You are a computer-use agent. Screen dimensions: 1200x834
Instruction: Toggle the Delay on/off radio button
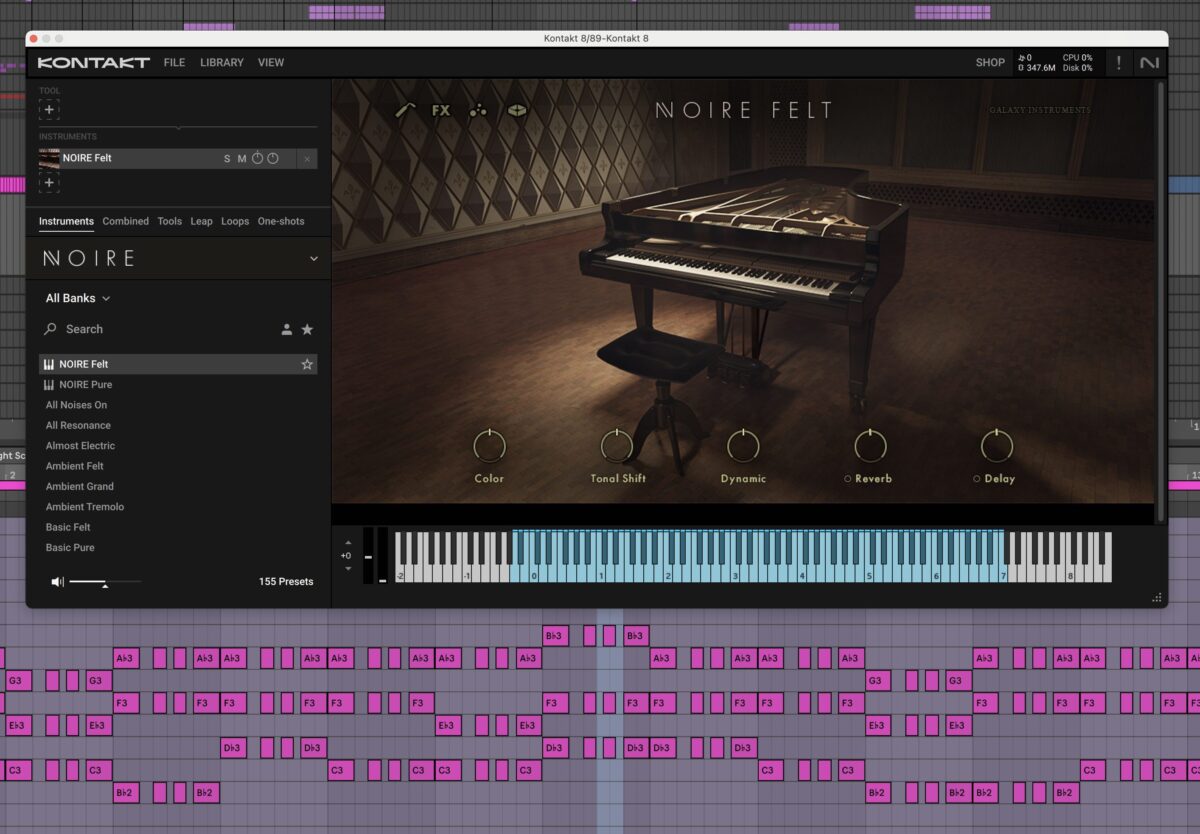pyautogui.click(x=977, y=479)
